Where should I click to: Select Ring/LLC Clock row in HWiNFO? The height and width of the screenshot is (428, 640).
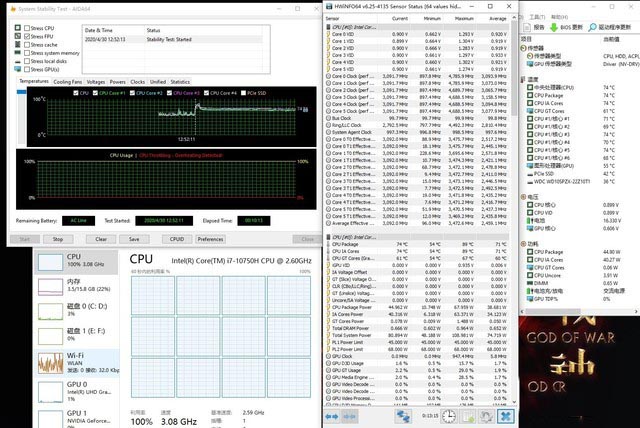pos(416,125)
